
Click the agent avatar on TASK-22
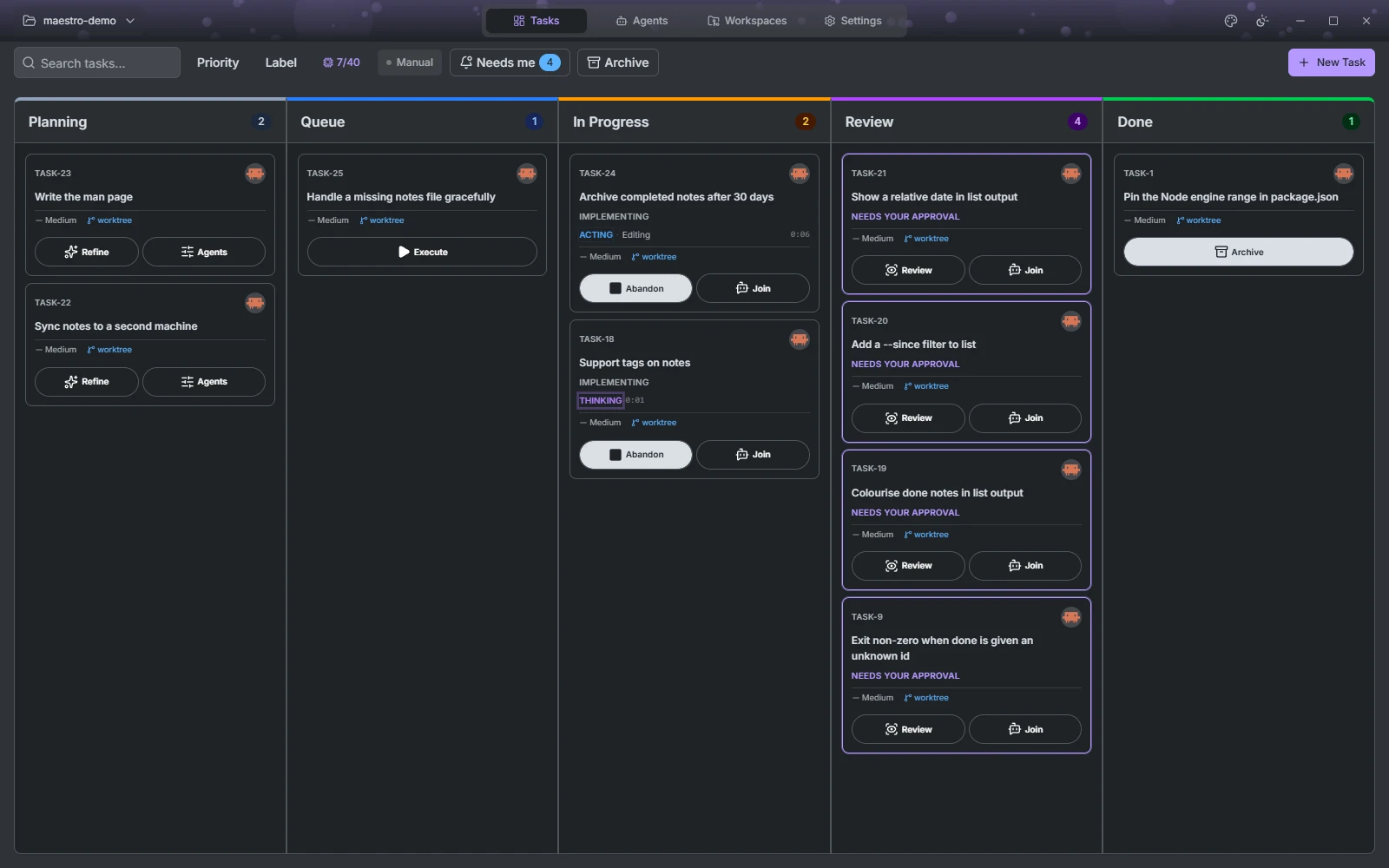(254, 303)
